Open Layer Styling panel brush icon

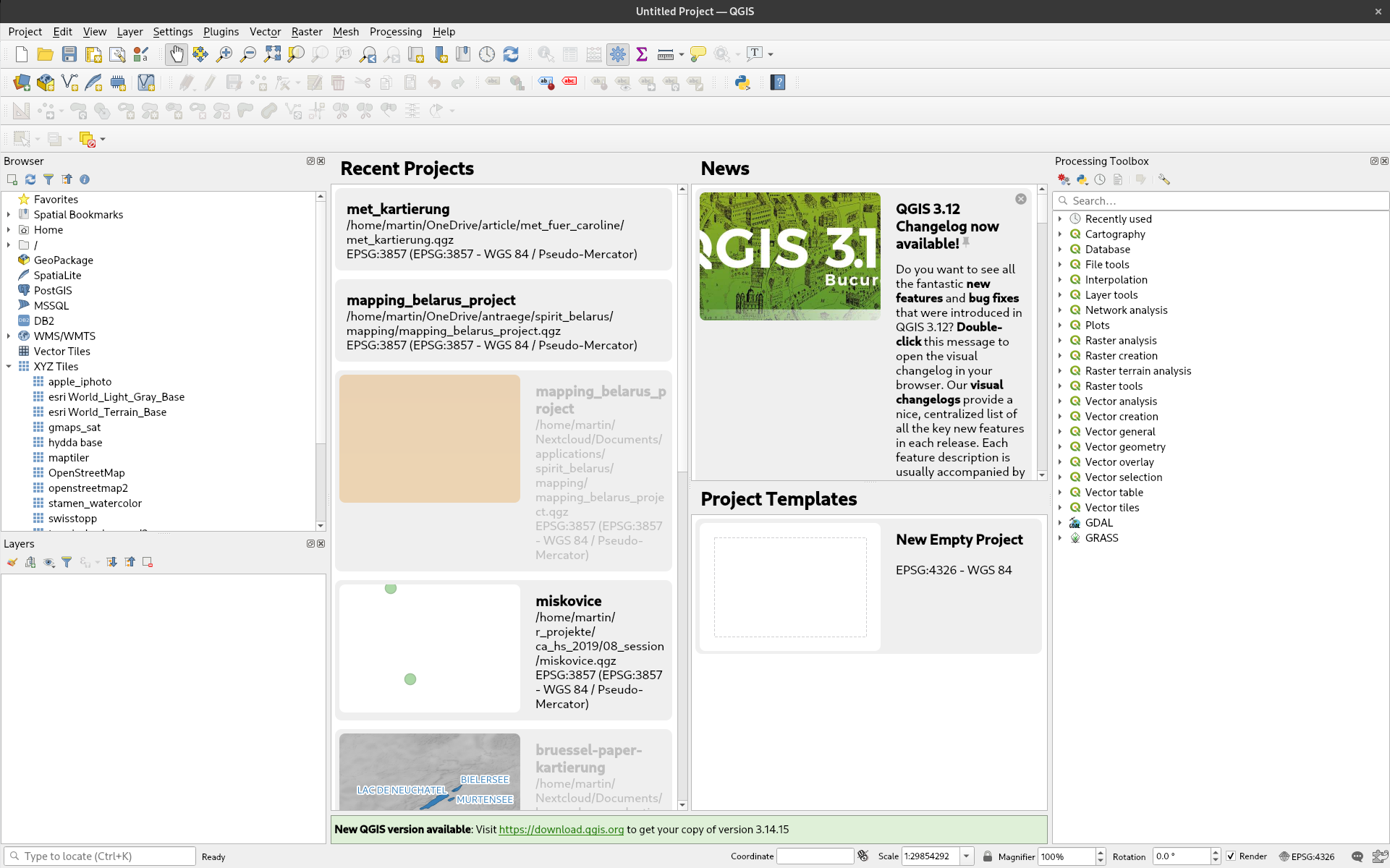tap(12, 562)
